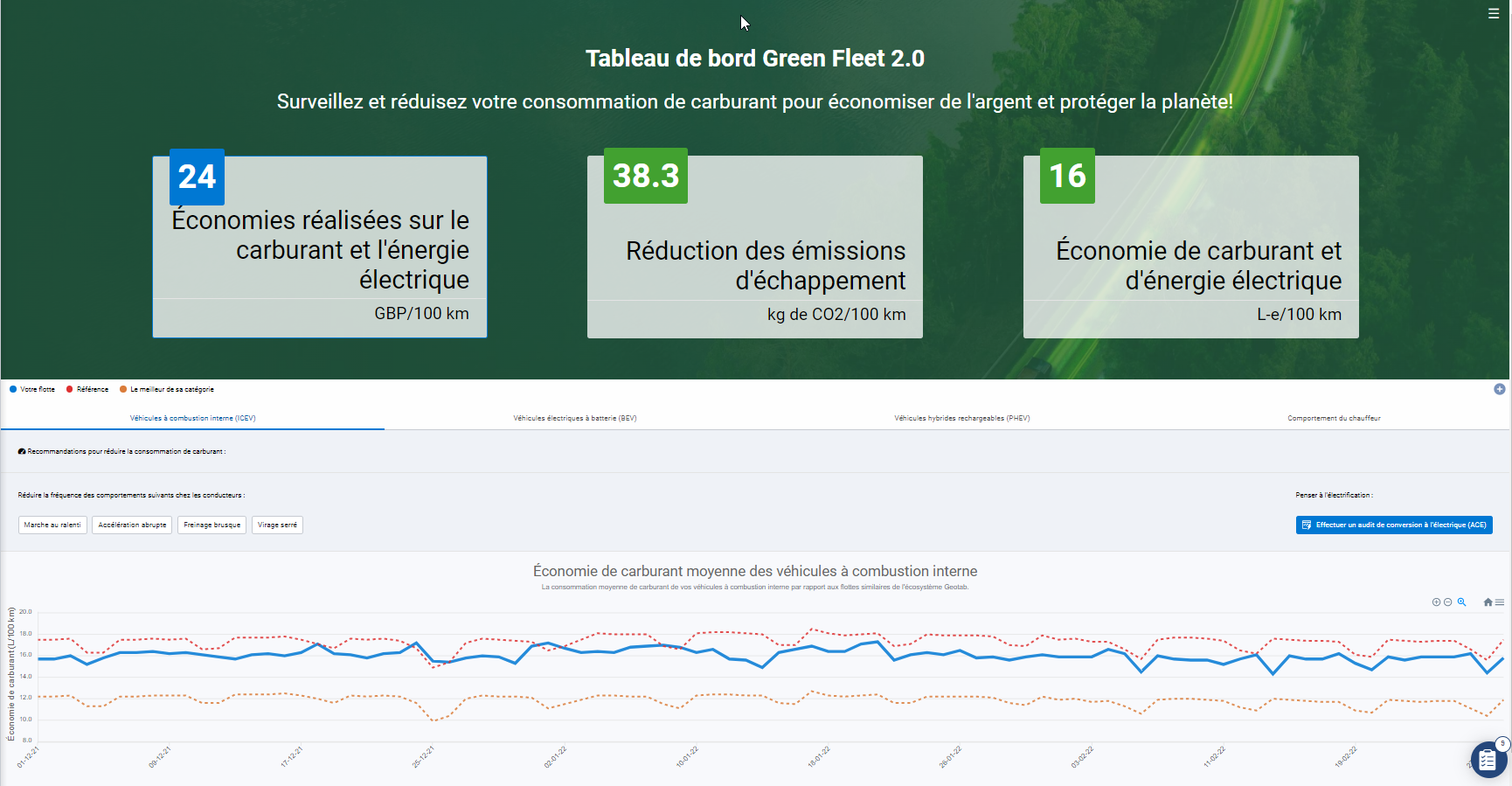Reset chart zoom with home icon

point(1488,602)
